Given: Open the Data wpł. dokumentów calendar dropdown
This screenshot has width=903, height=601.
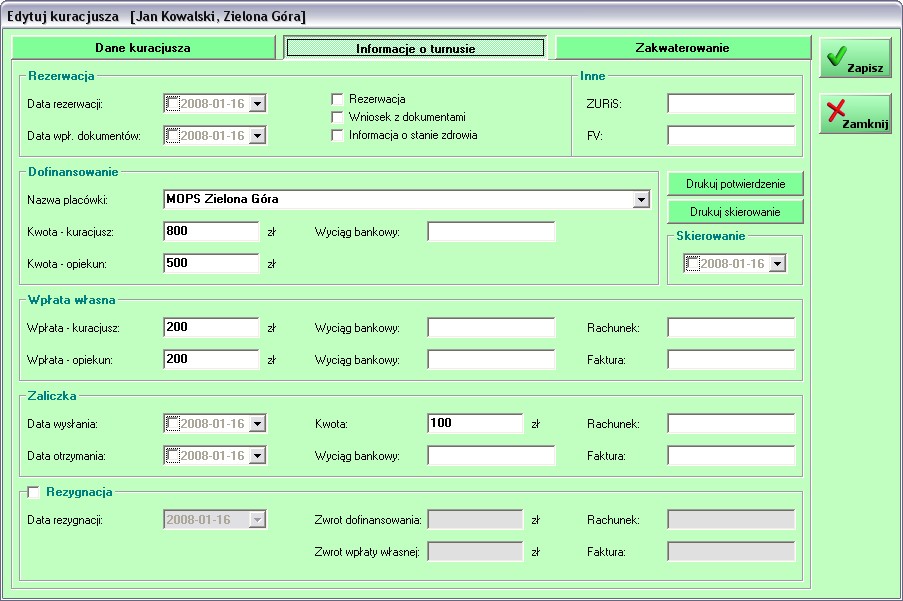Looking at the screenshot, I should pos(257,136).
